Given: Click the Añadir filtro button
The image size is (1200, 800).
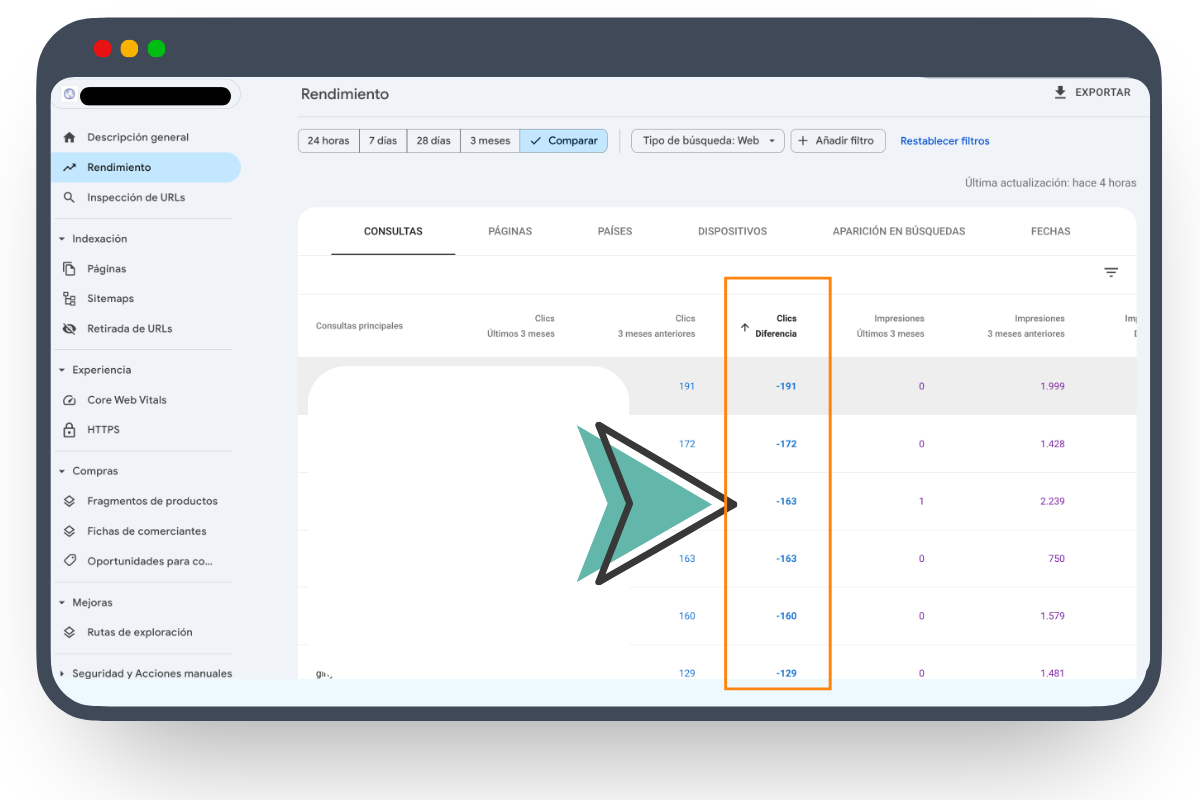Looking at the screenshot, I should (838, 141).
